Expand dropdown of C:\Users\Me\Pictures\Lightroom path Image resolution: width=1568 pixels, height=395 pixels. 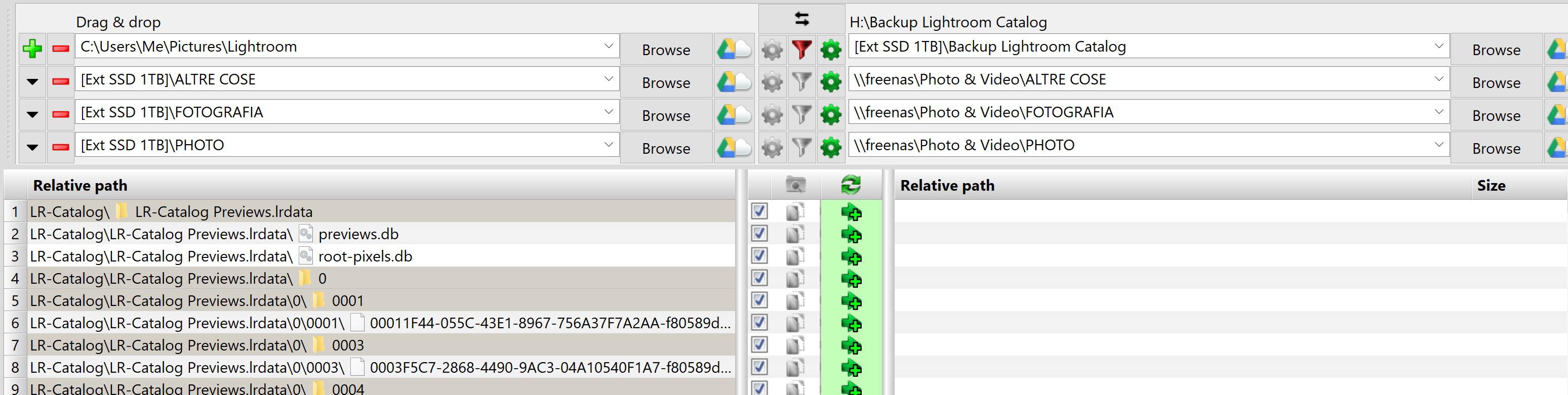(608, 46)
